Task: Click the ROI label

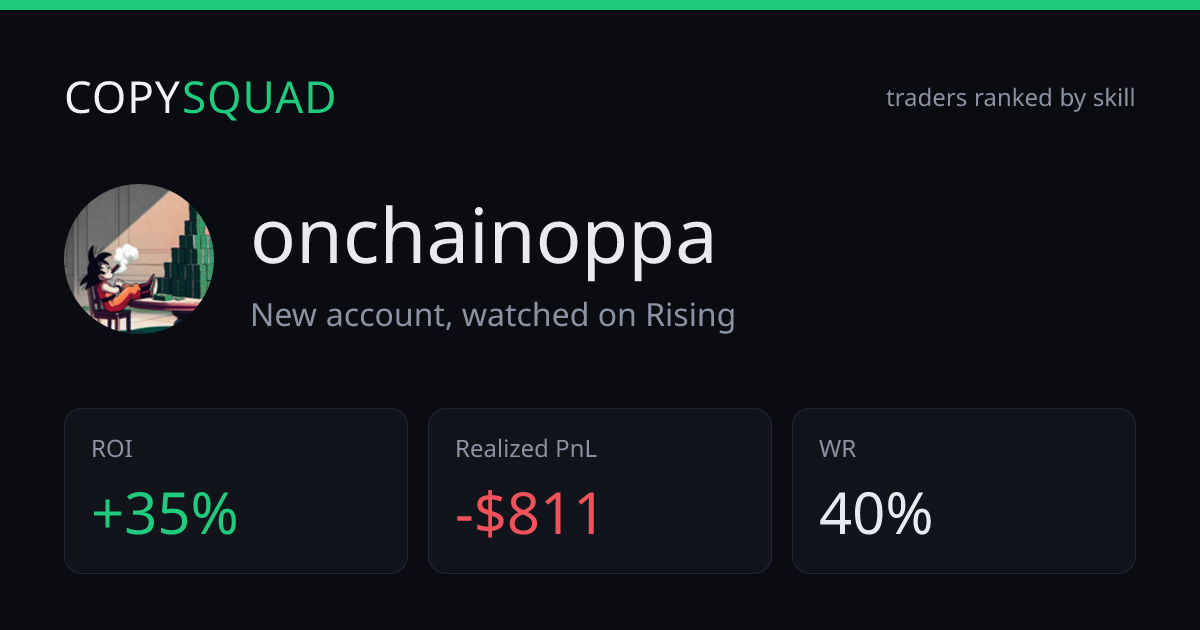Action: point(112,449)
